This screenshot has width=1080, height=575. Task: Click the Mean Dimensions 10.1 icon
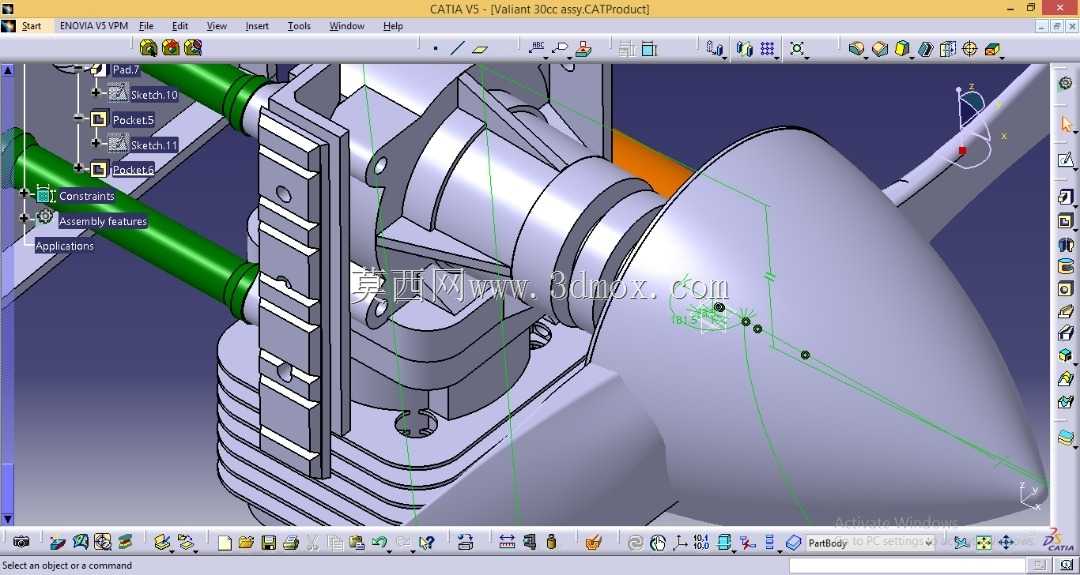[701, 542]
